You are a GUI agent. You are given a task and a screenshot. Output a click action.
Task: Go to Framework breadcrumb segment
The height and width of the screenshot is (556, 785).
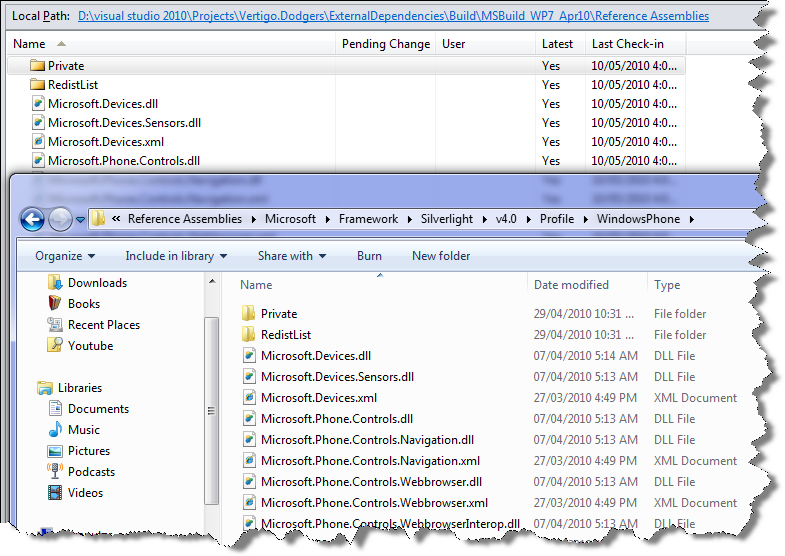[x=368, y=219]
